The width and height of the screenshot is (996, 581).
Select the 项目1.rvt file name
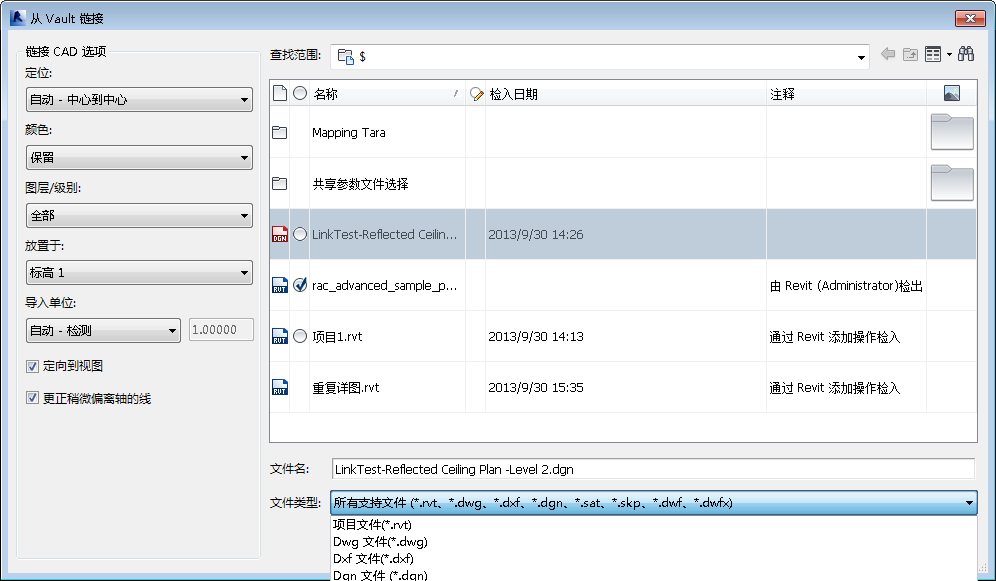click(x=337, y=337)
